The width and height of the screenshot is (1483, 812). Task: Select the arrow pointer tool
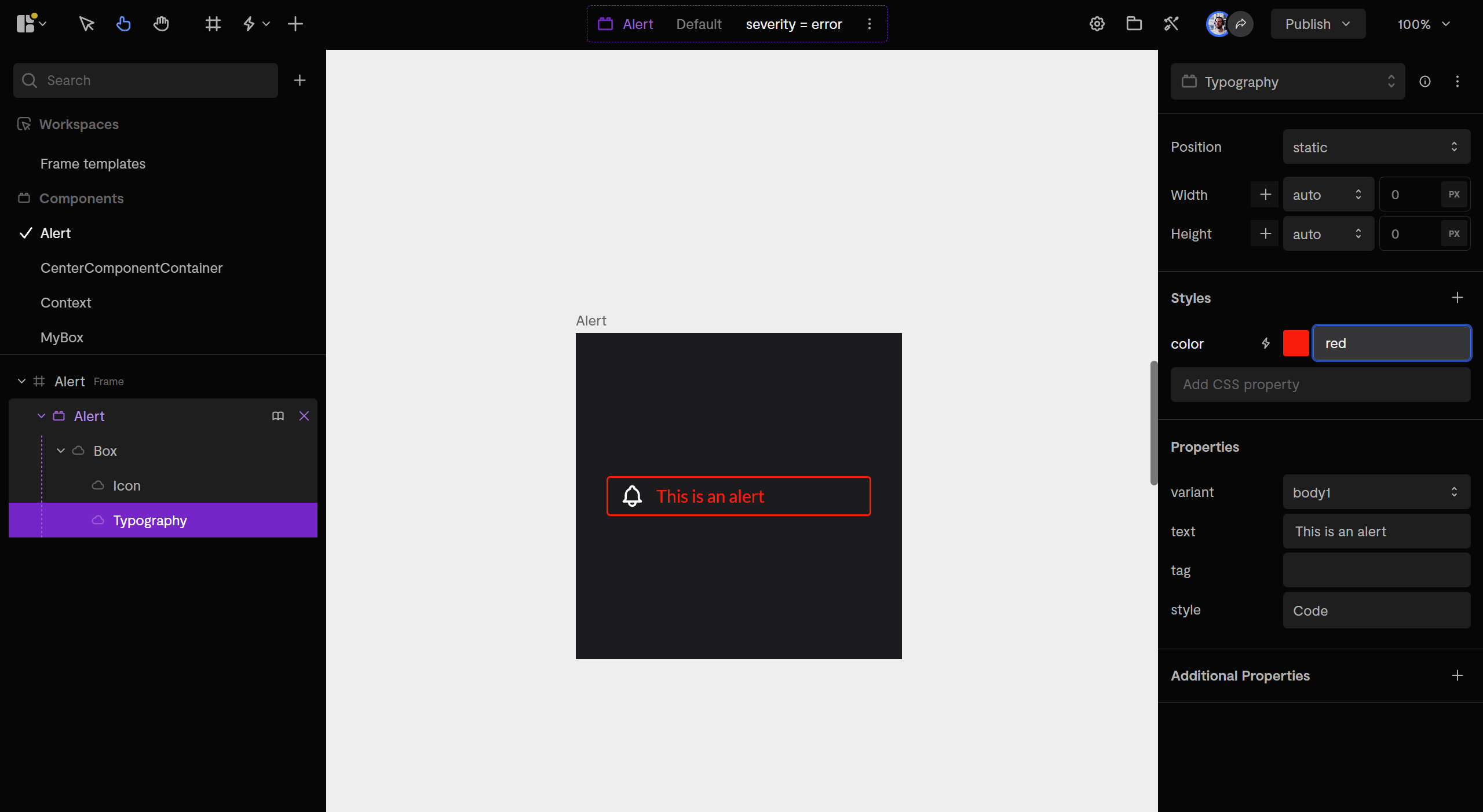[x=86, y=24]
